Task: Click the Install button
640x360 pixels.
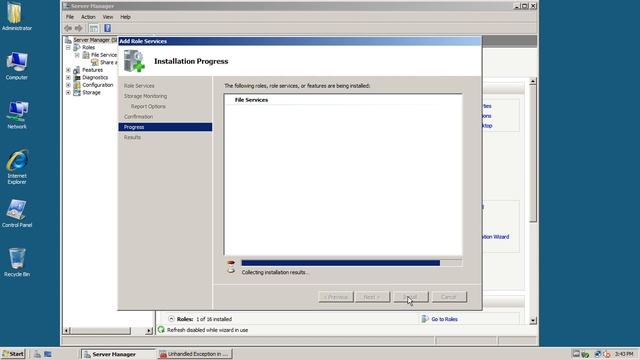Action: 411,297
